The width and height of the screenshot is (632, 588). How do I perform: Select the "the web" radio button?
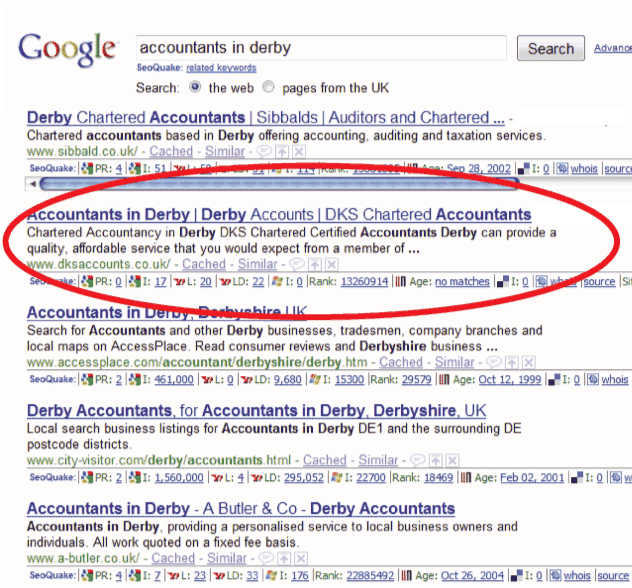195,87
